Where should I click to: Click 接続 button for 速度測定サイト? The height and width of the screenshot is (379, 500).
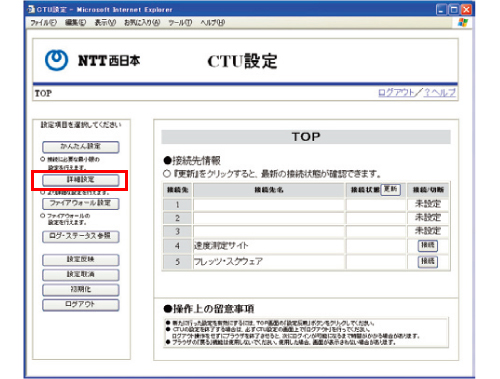click(428, 246)
